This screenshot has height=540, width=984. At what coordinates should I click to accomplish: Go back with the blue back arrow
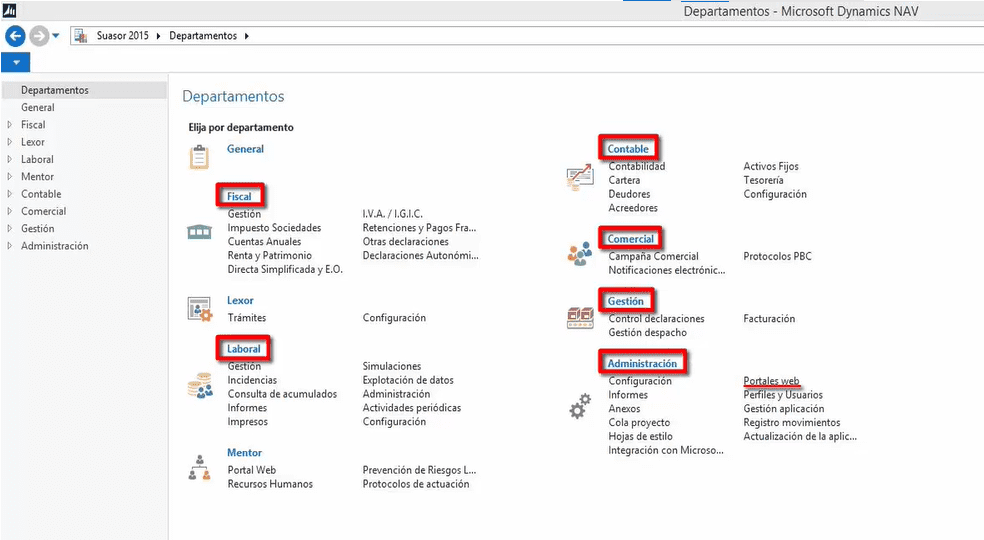pos(16,36)
